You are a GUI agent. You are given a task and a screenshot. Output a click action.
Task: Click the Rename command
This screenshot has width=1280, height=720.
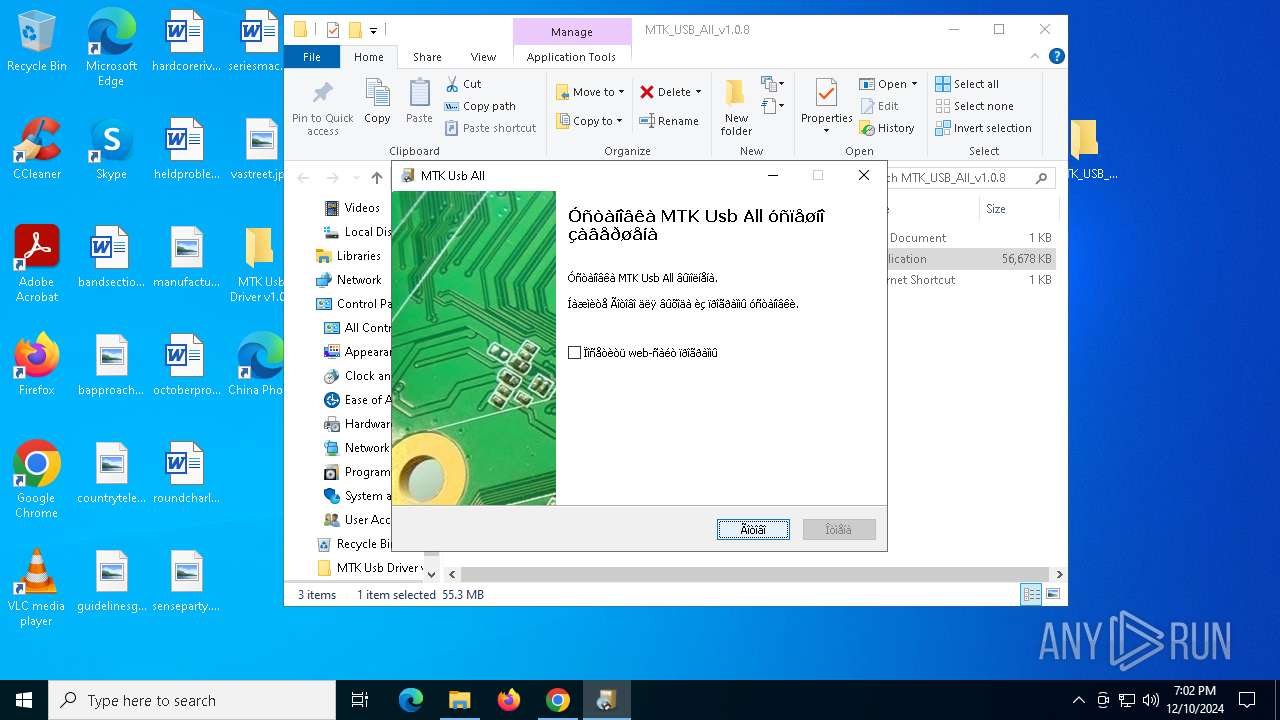tap(669, 121)
